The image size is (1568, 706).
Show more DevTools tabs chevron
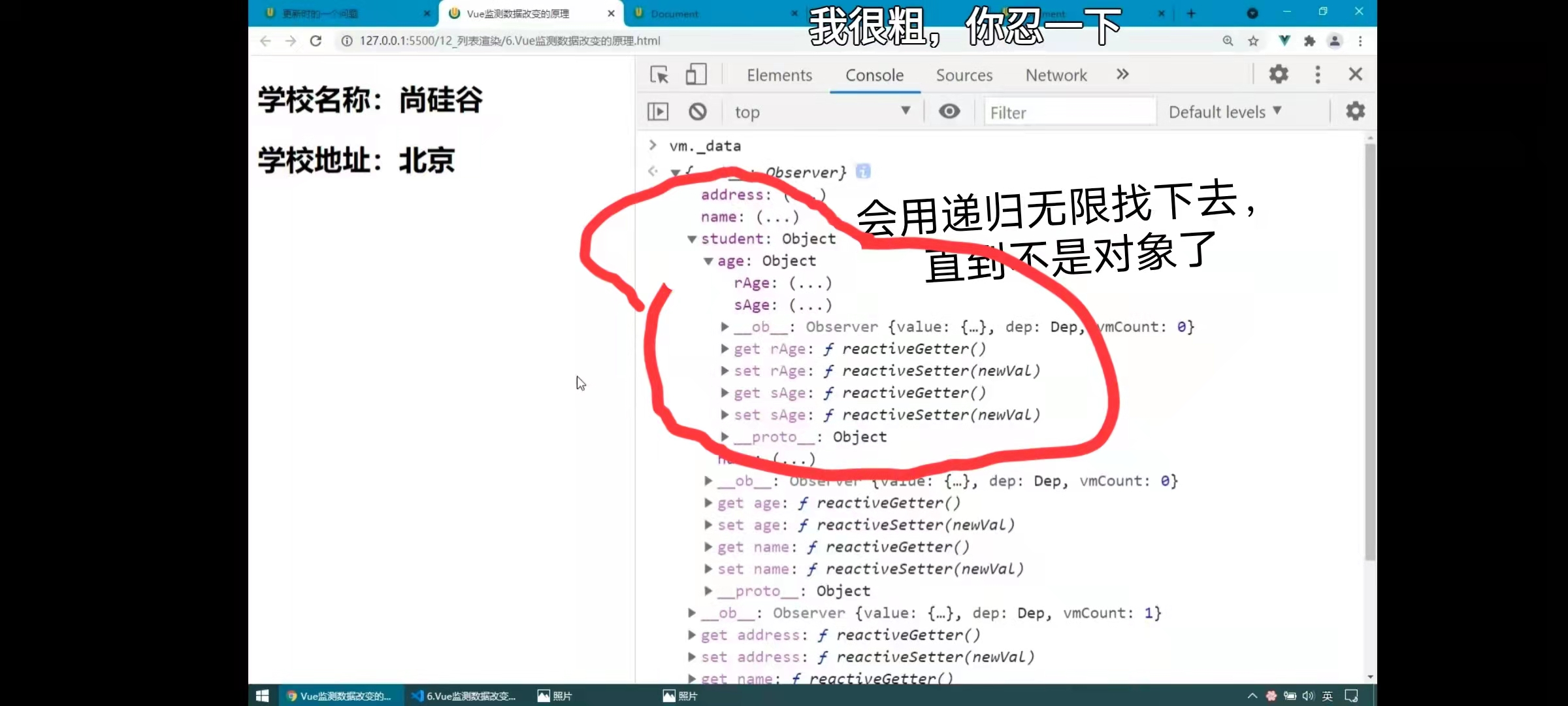coord(1122,75)
